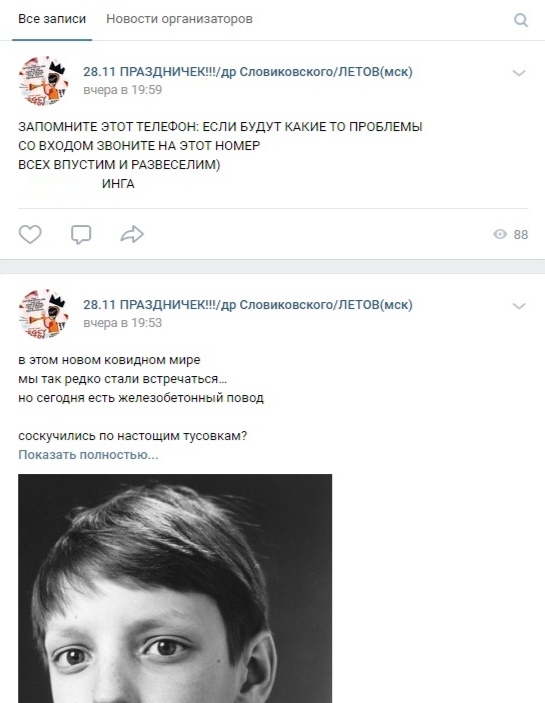
Task: Click the ЗАПОМНИТЕ ЭТОТ ТЕЛЕФОН post text
Action: pyautogui.click(x=220, y=155)
